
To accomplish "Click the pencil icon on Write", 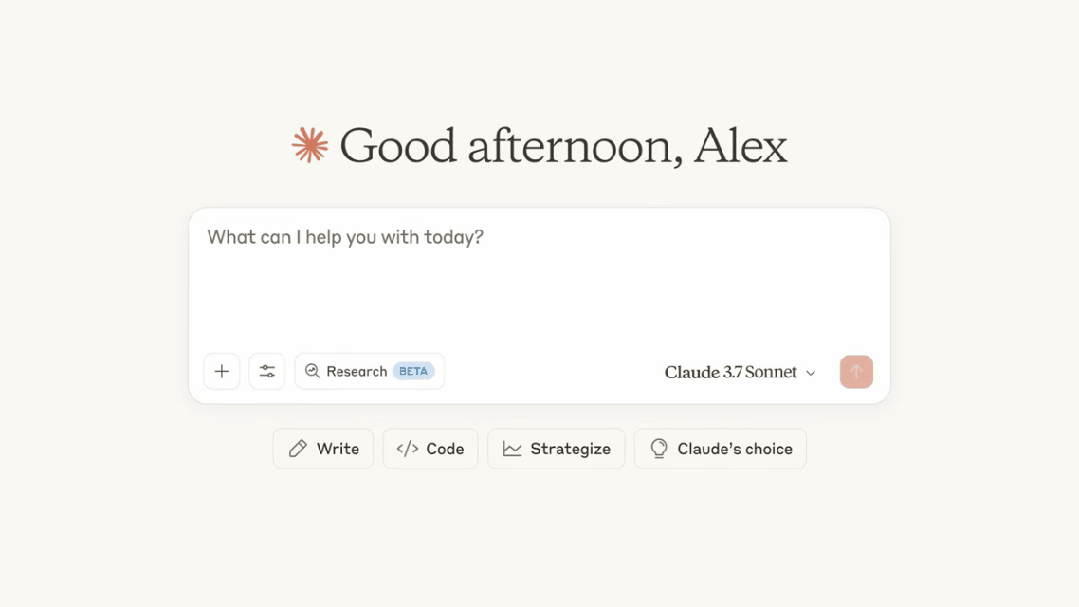I will 298,449.
